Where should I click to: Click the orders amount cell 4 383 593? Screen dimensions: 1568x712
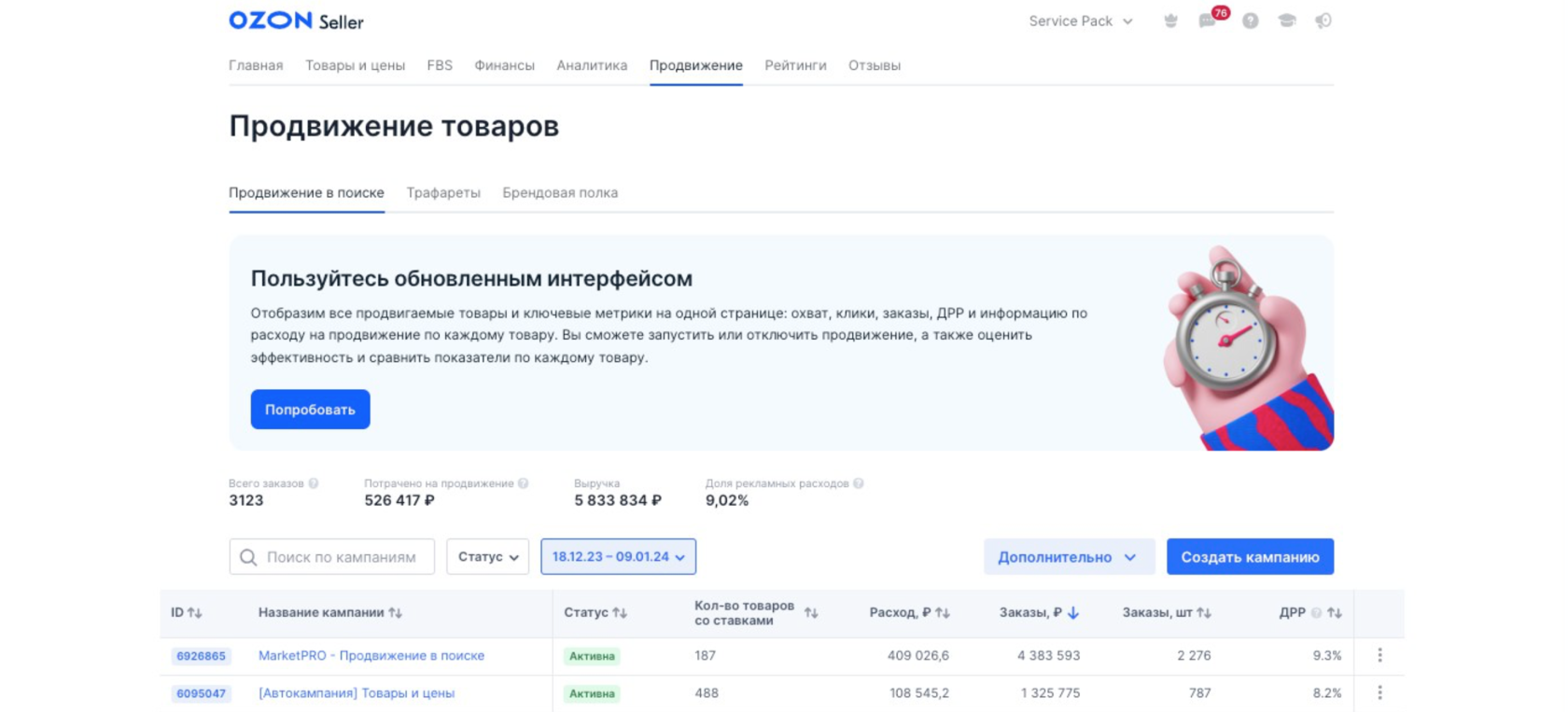[1048, 655]
